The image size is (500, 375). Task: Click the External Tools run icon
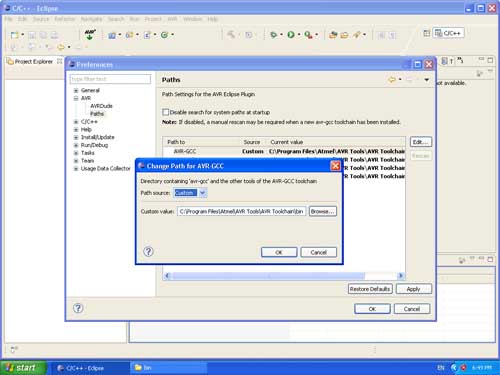pyautogui.click(x=308, y=35)
